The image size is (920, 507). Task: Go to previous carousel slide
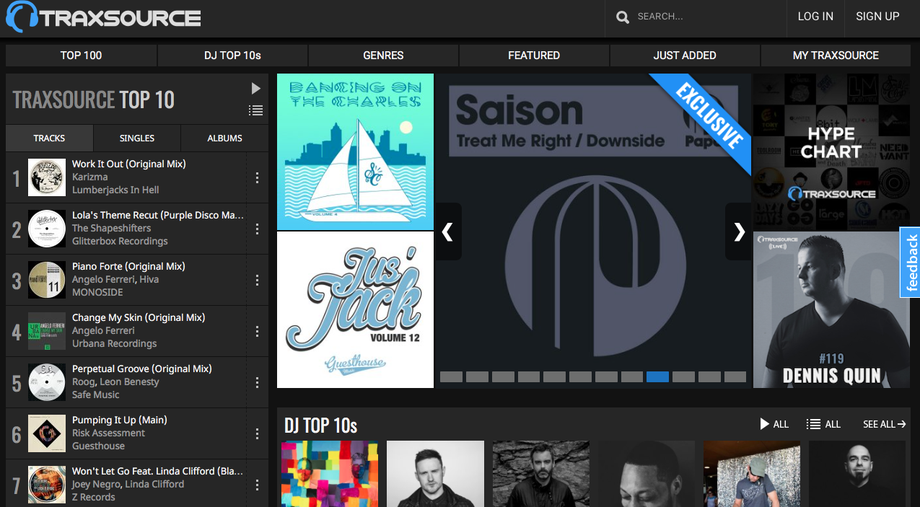point(448,232)
